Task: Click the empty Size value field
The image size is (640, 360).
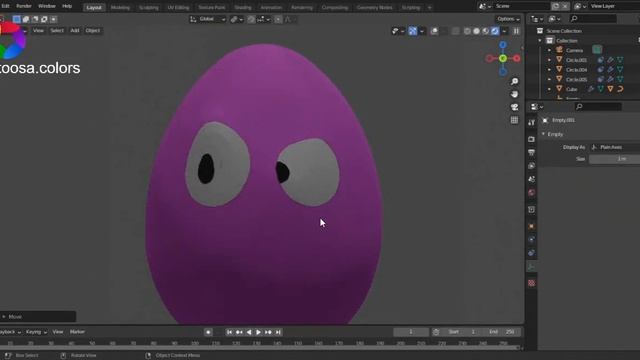Action: click(x=614, y=159)
